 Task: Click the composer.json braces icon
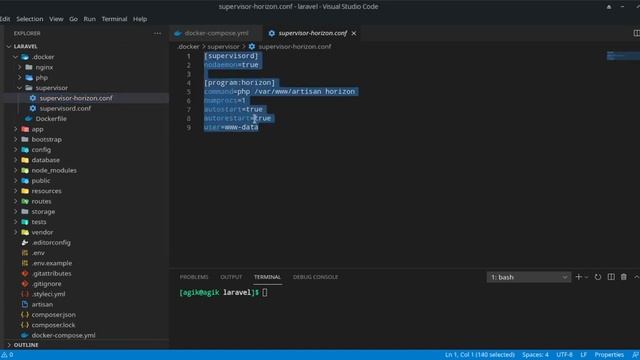(x=25, y=315)
